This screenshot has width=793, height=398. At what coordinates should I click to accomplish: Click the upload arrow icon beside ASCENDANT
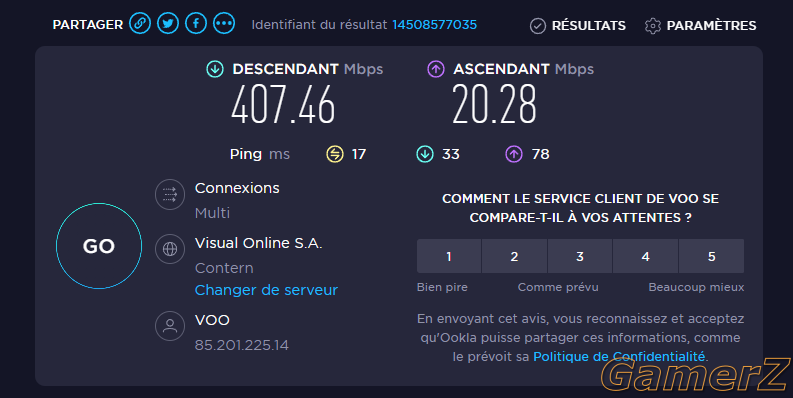(x=436, y=69)
